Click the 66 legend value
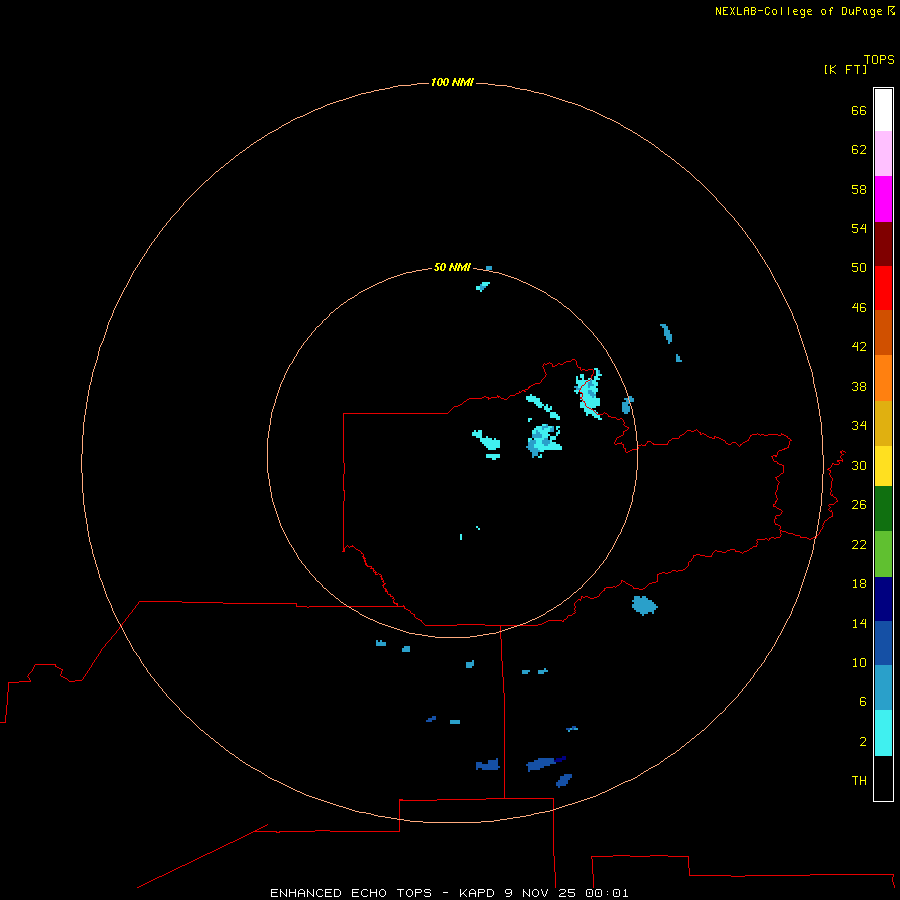The height and width of the screenshot is (900, 900). [859, 110]
